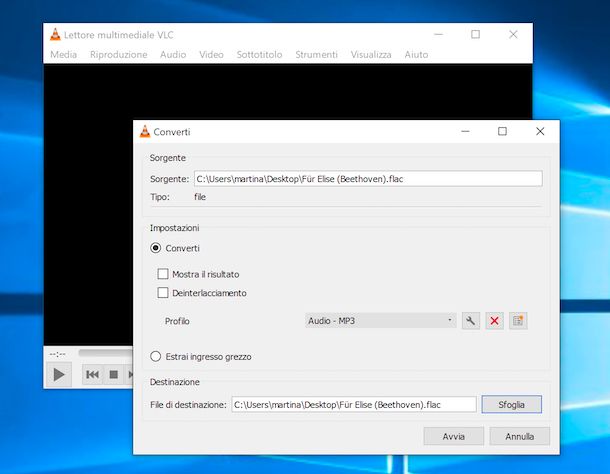Close the Converti dialog
This screenshot has width=610, height=474.
pos(540,132)
